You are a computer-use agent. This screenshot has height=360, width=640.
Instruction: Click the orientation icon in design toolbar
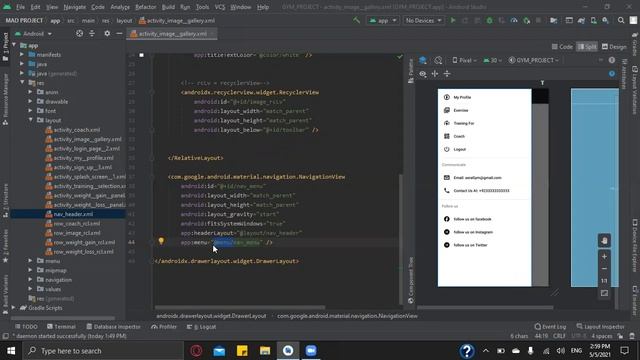click(438, 60)
